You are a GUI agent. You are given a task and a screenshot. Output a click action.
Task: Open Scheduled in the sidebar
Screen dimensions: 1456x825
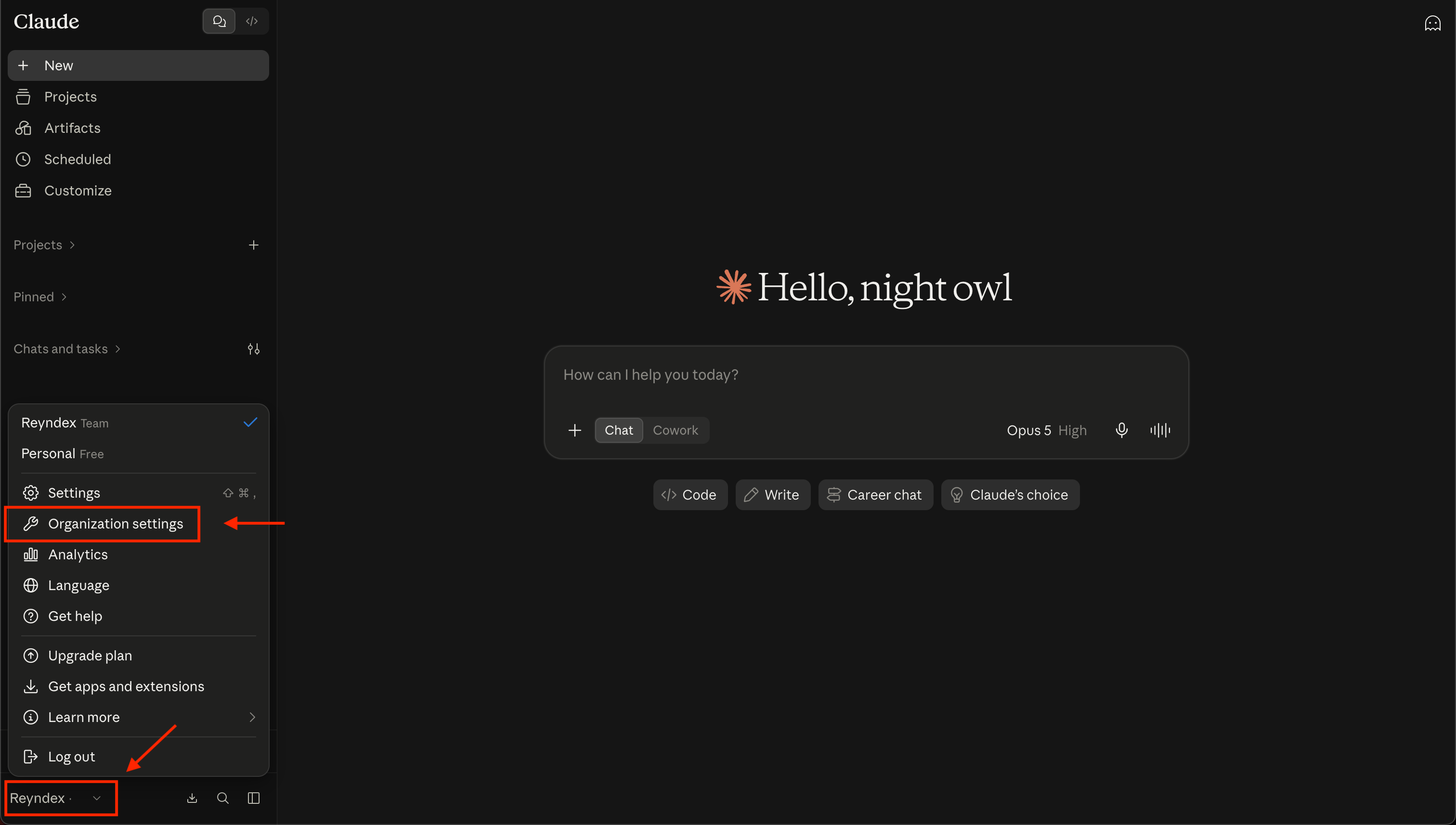pos(138,159)
